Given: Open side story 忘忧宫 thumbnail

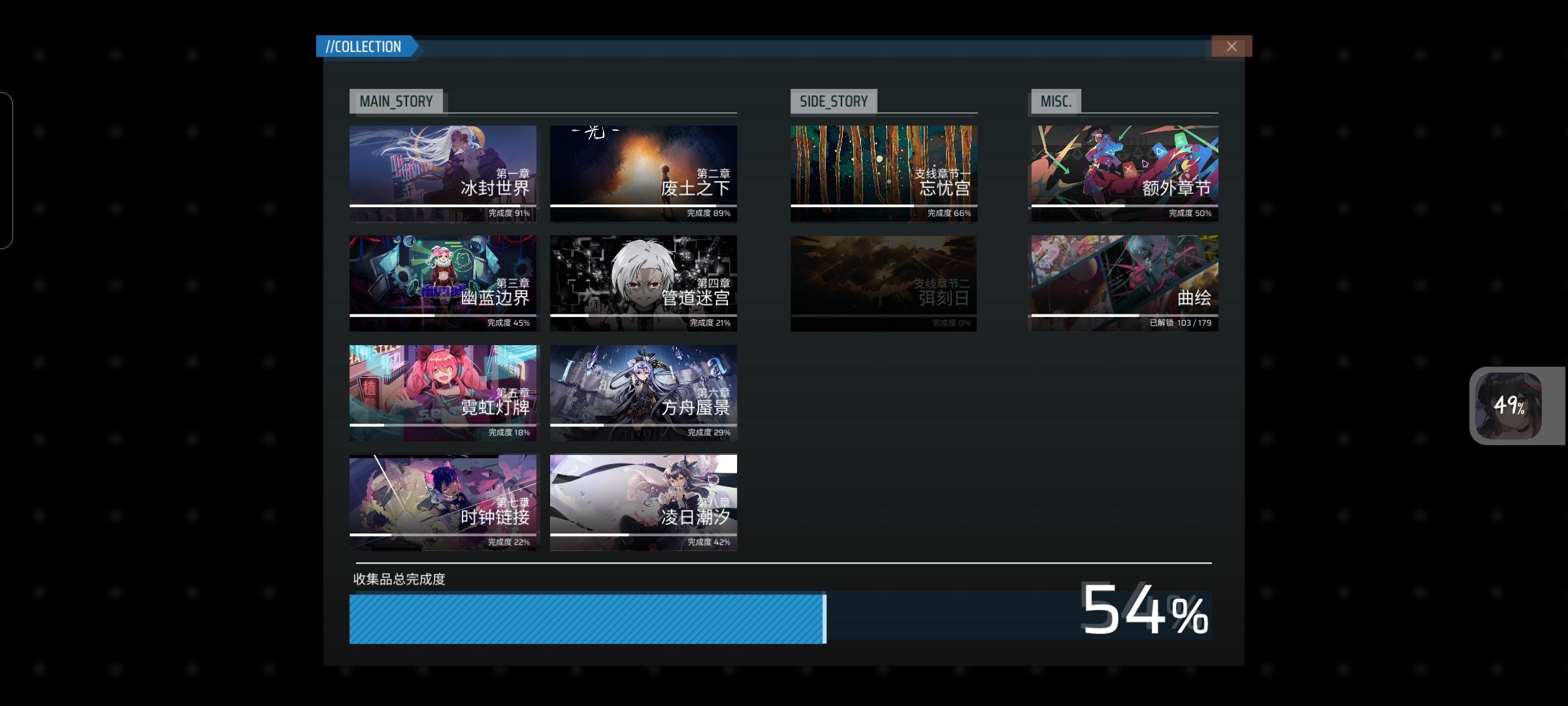Looking at the screenshot, I should 883,173.
